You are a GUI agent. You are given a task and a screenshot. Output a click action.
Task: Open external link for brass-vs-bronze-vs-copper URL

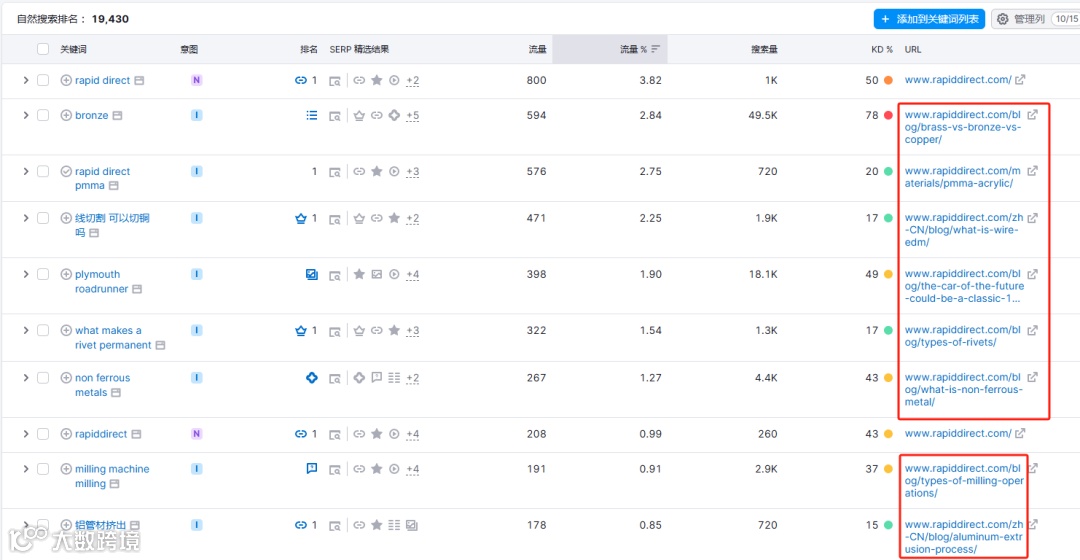1032,115
